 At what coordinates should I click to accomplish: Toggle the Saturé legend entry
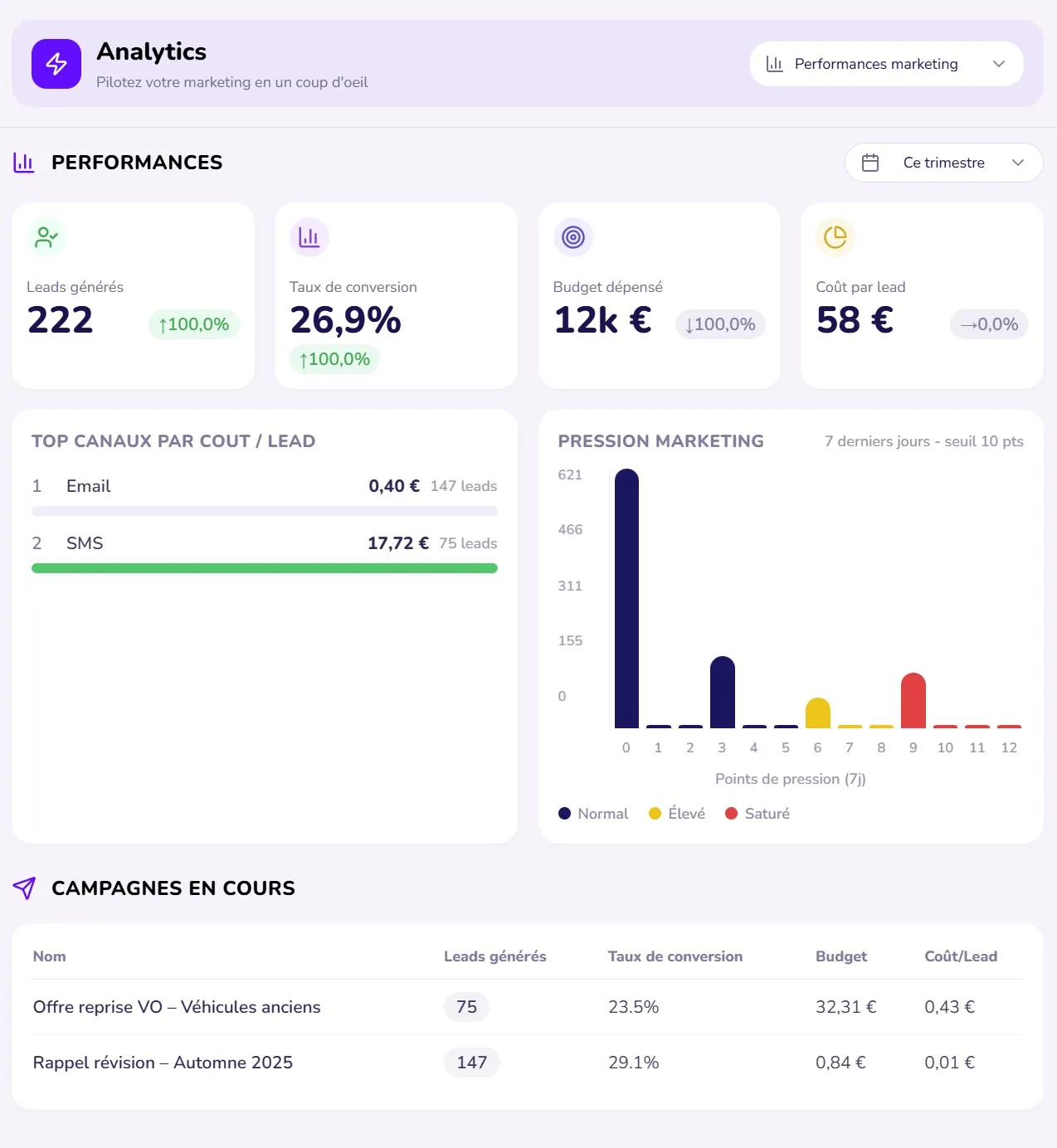tap(757, 814)
